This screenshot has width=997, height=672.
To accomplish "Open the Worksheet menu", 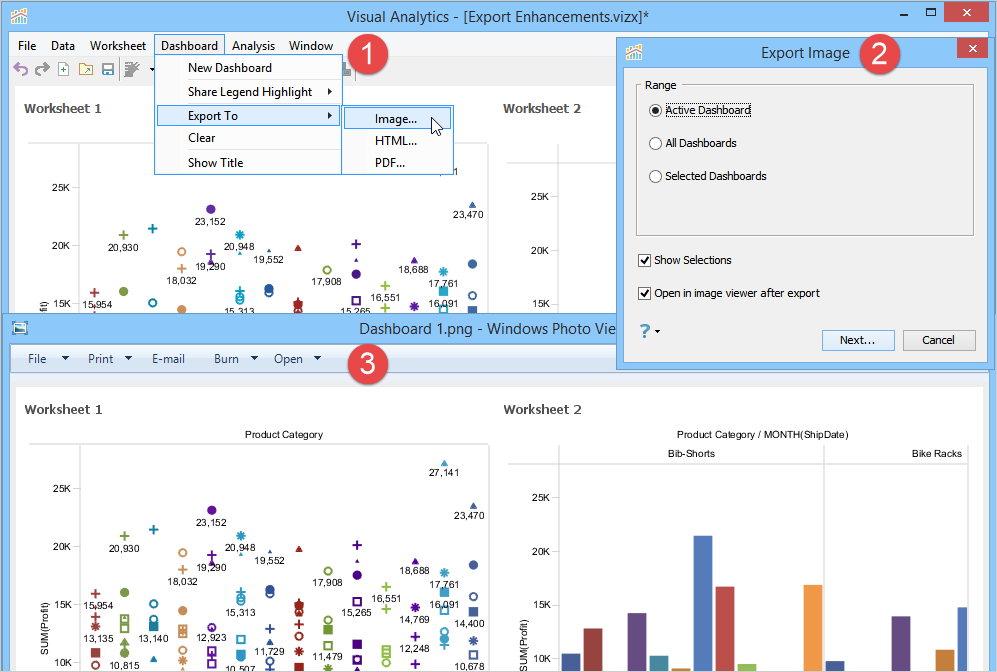I will (x=118, y=46).
